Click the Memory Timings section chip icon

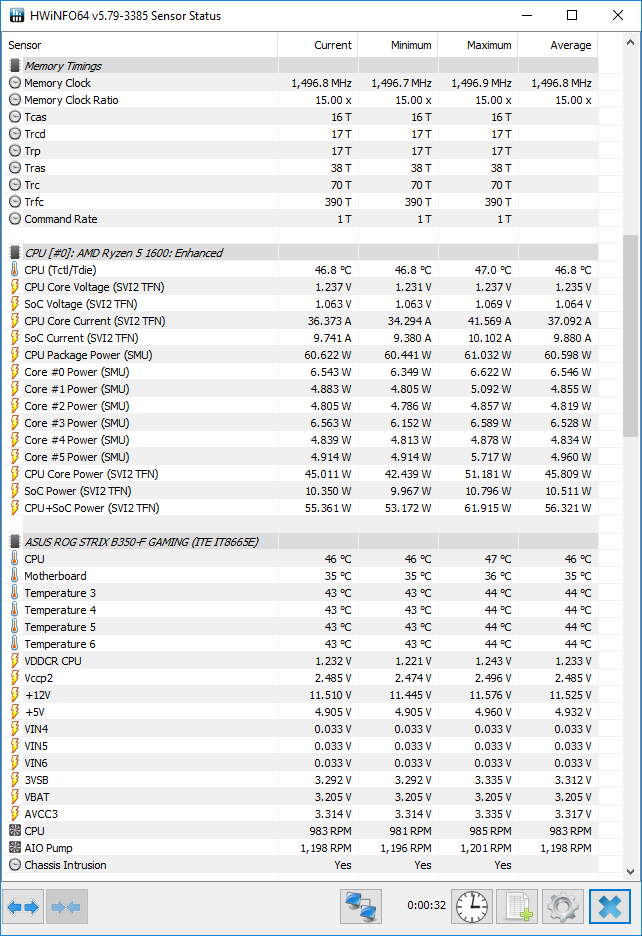(x=15, y=66)
